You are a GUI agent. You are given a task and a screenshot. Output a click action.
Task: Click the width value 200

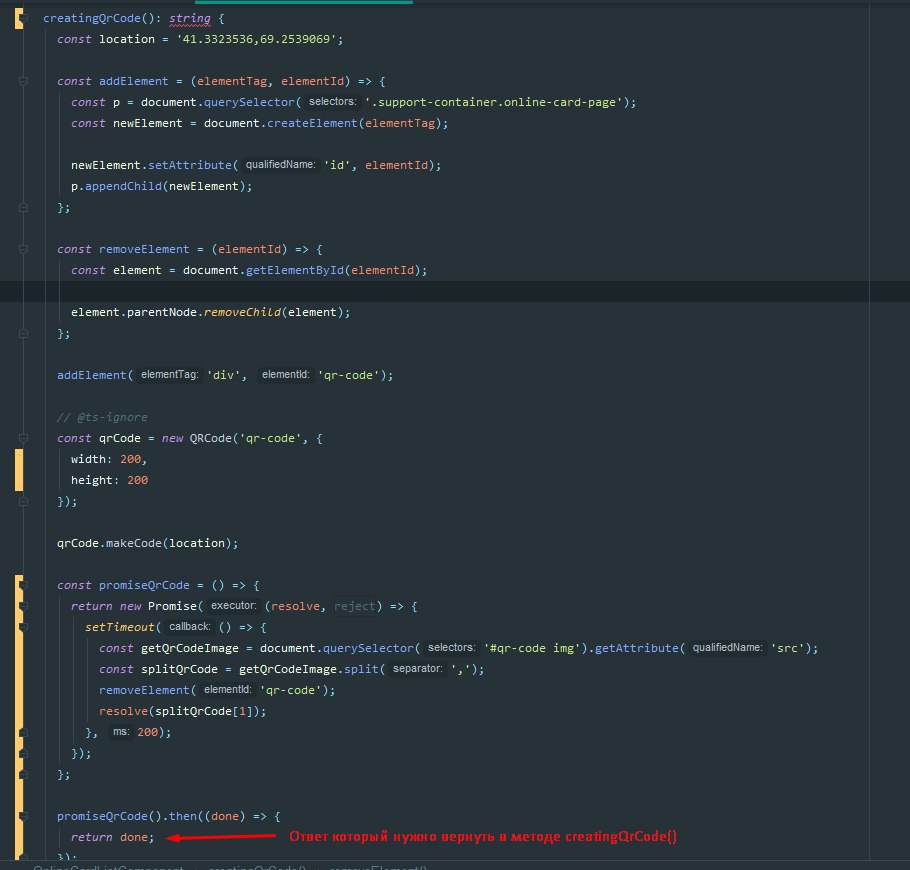pyautogui.click(x=131, y=459)
